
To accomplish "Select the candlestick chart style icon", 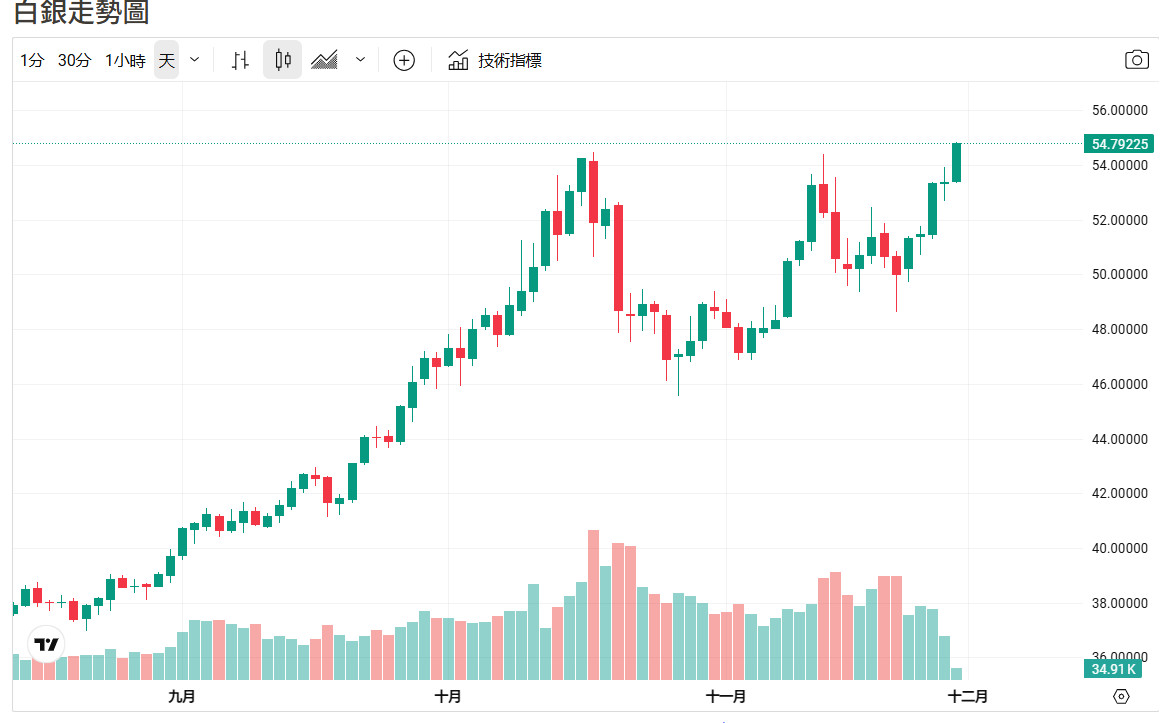I will click(x=283, y=60).
